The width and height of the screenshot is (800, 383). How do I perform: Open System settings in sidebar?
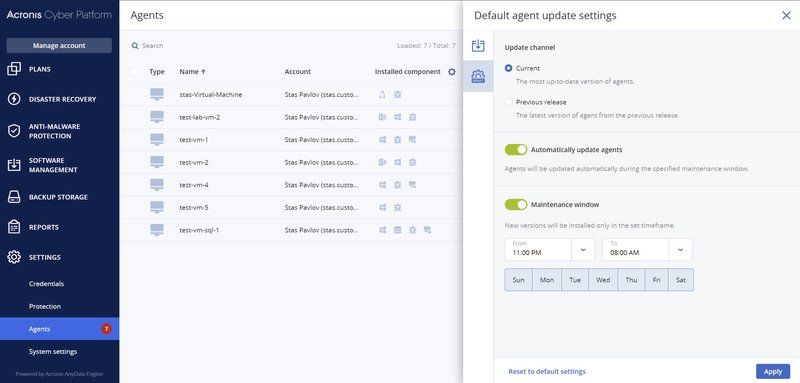[x=53, y=351]
